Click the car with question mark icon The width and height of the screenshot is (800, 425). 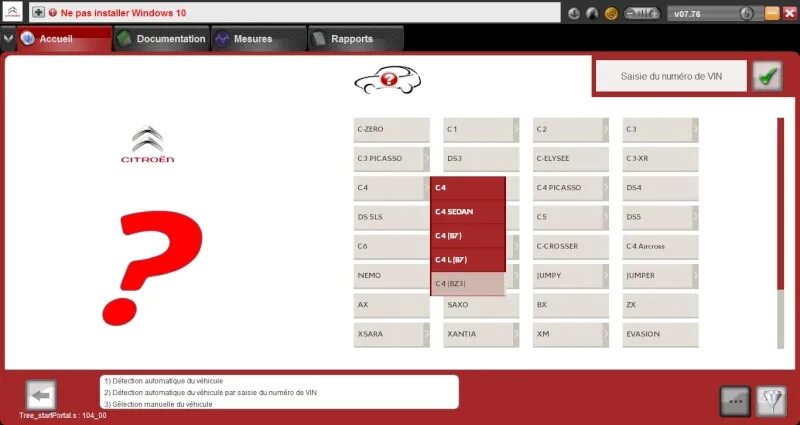tap(388, 80)
